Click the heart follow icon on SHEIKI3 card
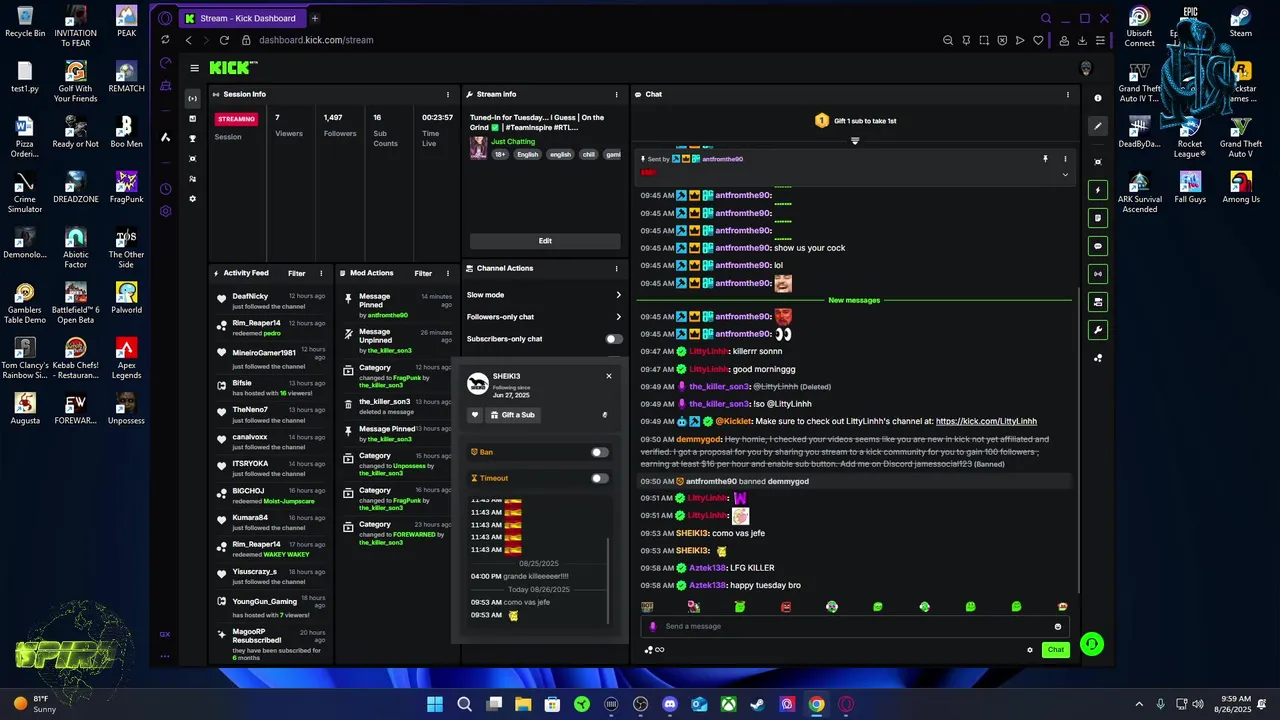 click(475, 415)
